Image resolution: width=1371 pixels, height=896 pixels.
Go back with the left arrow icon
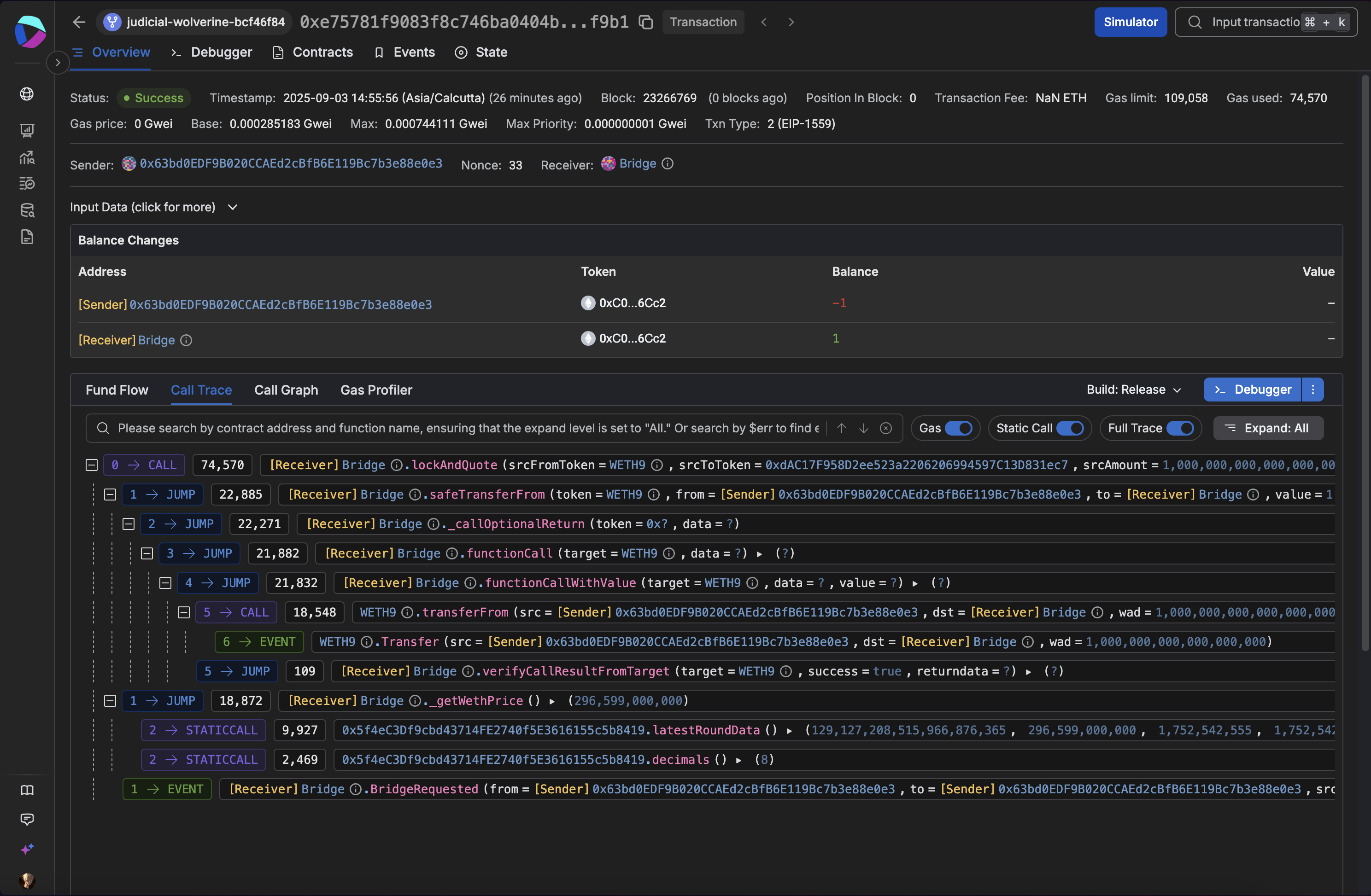tap(79, 22)
